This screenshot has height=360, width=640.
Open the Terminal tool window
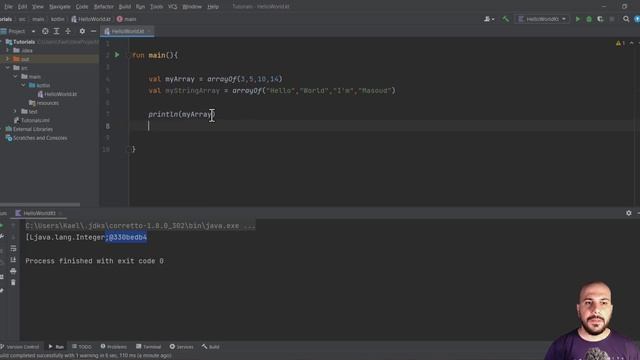tap(149, 347)
